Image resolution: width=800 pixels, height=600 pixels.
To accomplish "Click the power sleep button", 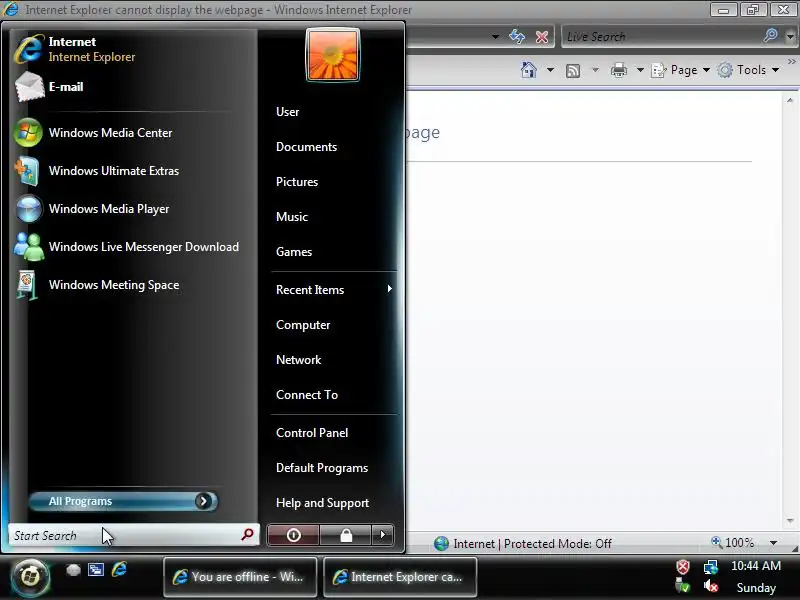I will click(x=293, y=535).
